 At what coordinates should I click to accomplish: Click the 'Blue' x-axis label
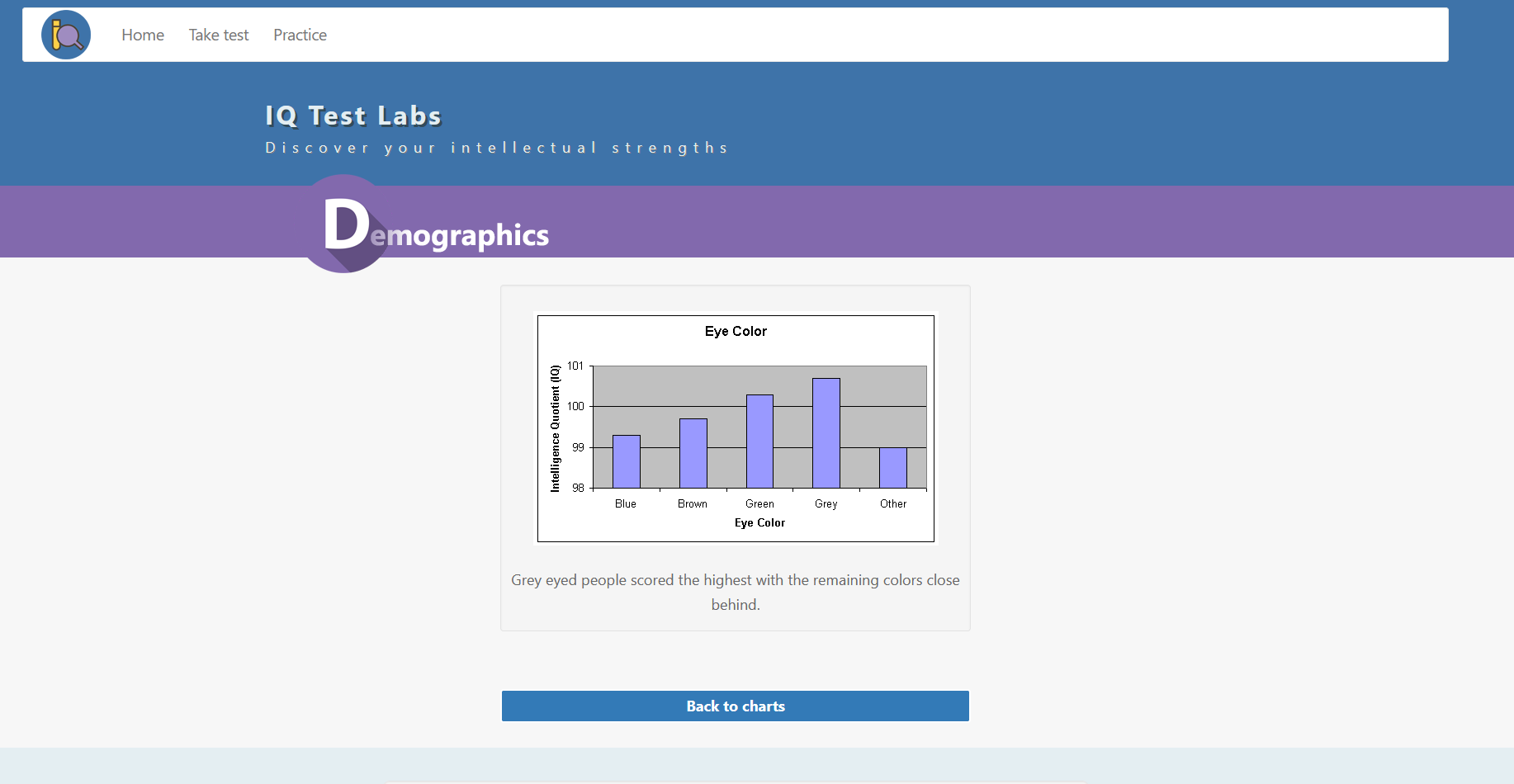pos(626,503)
